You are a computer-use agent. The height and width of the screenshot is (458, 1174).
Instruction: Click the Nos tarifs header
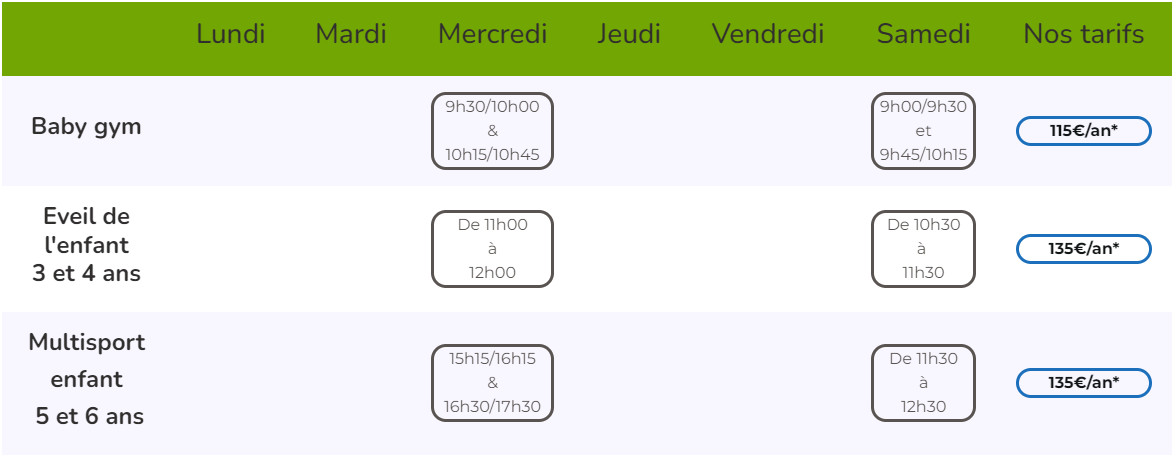pos(1083,35)
